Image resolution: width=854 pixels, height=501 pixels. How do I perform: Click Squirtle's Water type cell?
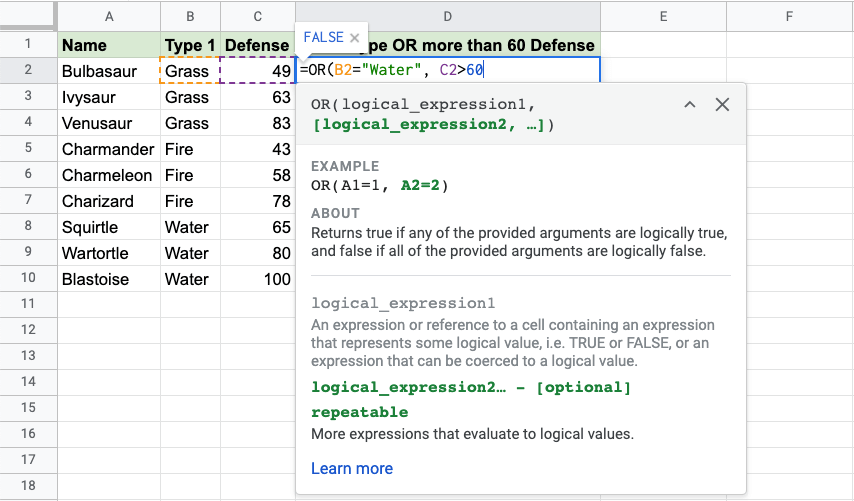[x=189, y=227]
